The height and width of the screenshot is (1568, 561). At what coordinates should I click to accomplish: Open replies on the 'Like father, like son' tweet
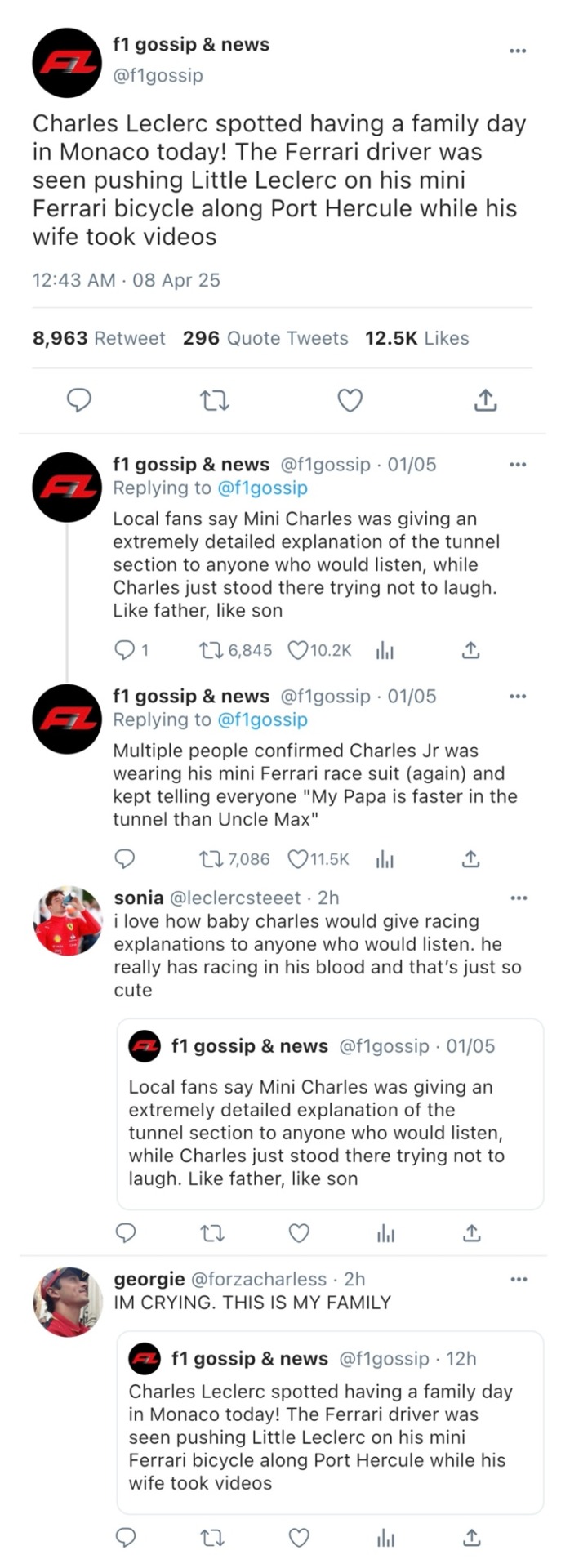click(125, 650)
